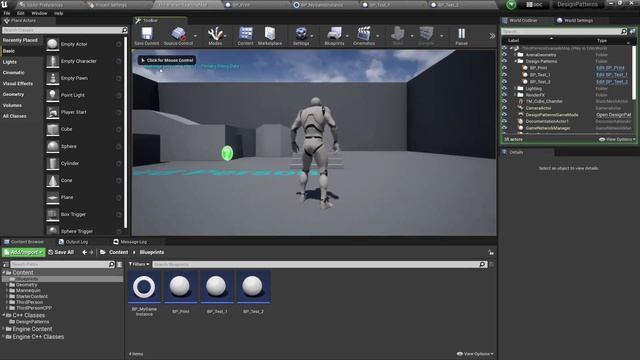This screenshot has height=360, width=640.
Task: Toggle visibility eye for TM_Cube_Chamfer
Action: [504, 101]
